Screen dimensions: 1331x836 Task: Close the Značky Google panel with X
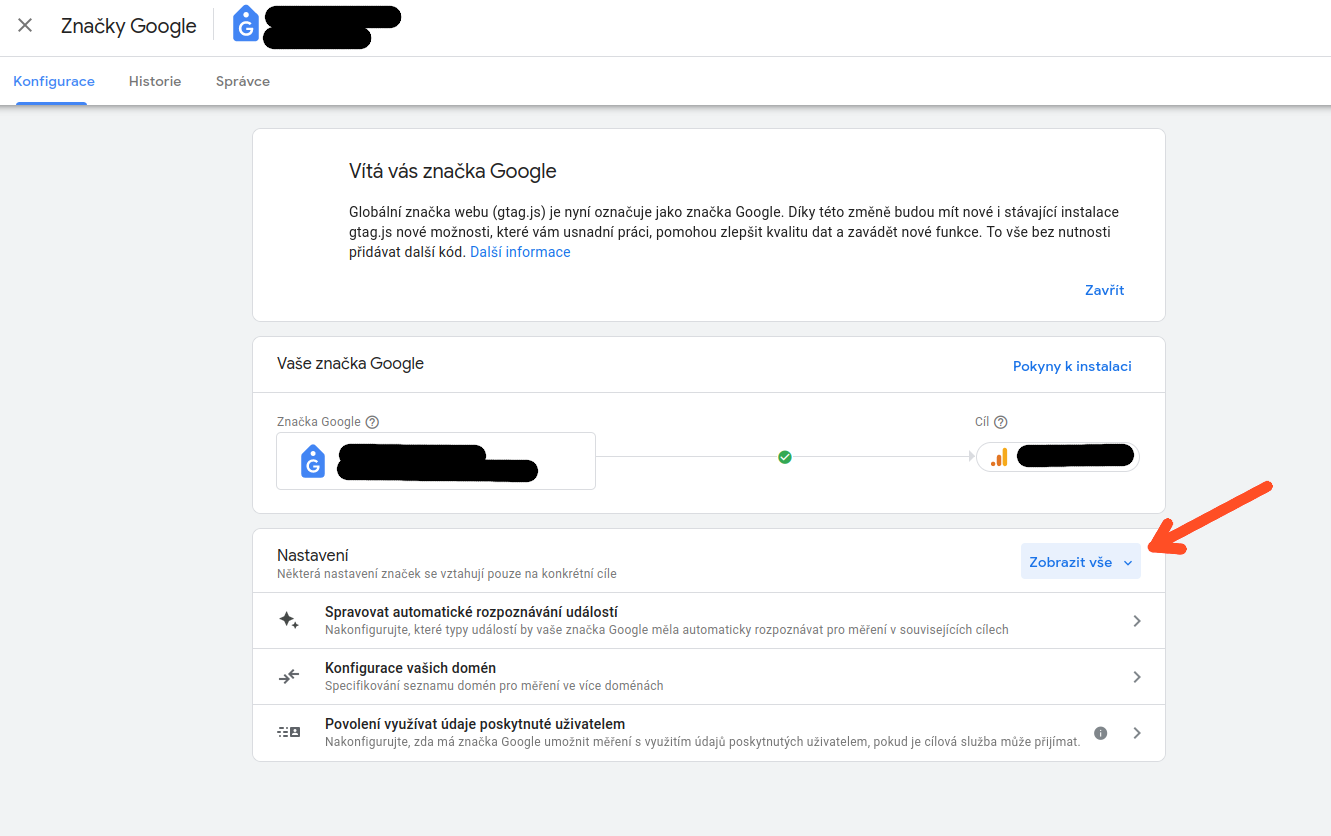pyautogui.click(x=25, y=26)
